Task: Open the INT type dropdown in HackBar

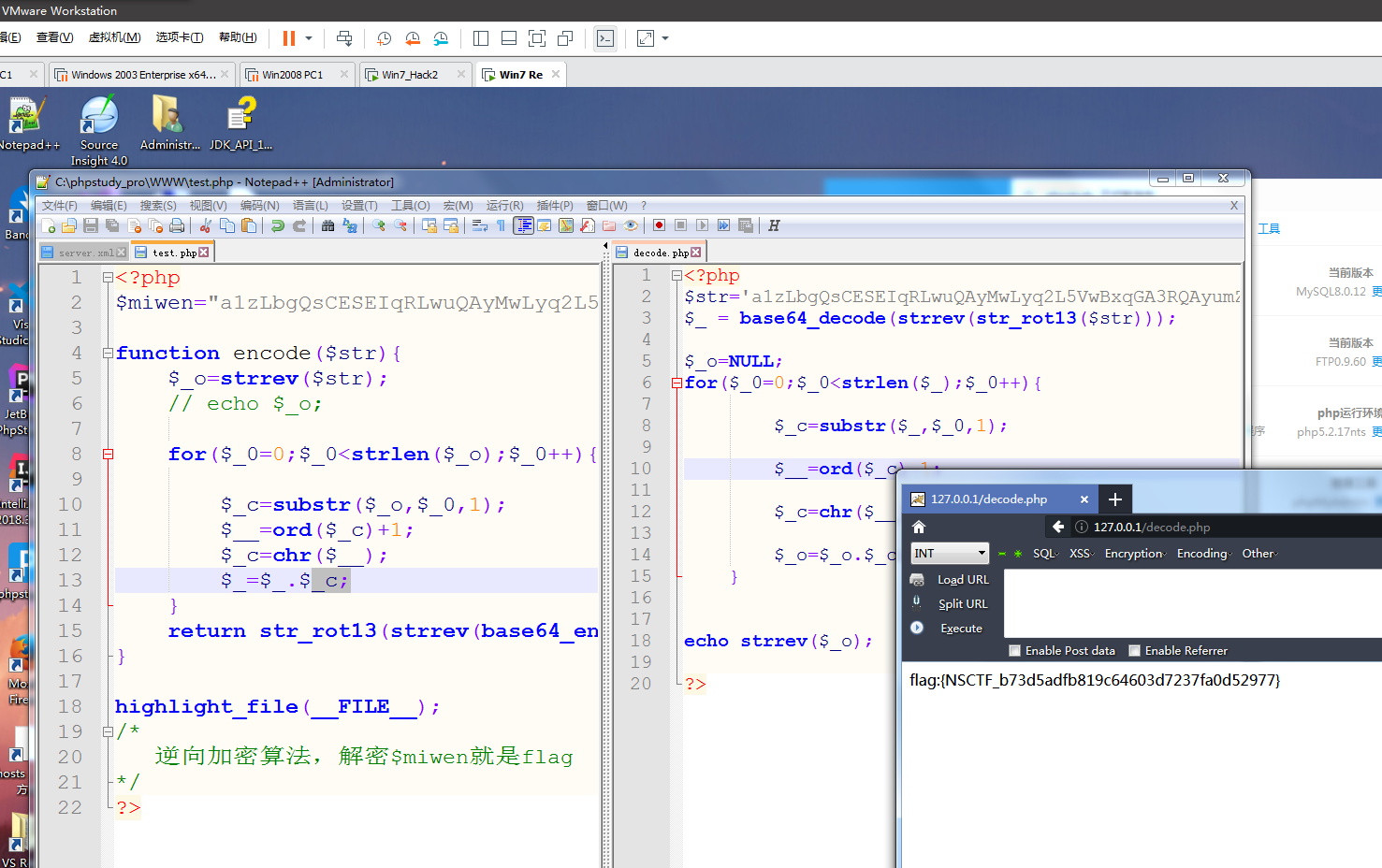Action: point(950,554)
